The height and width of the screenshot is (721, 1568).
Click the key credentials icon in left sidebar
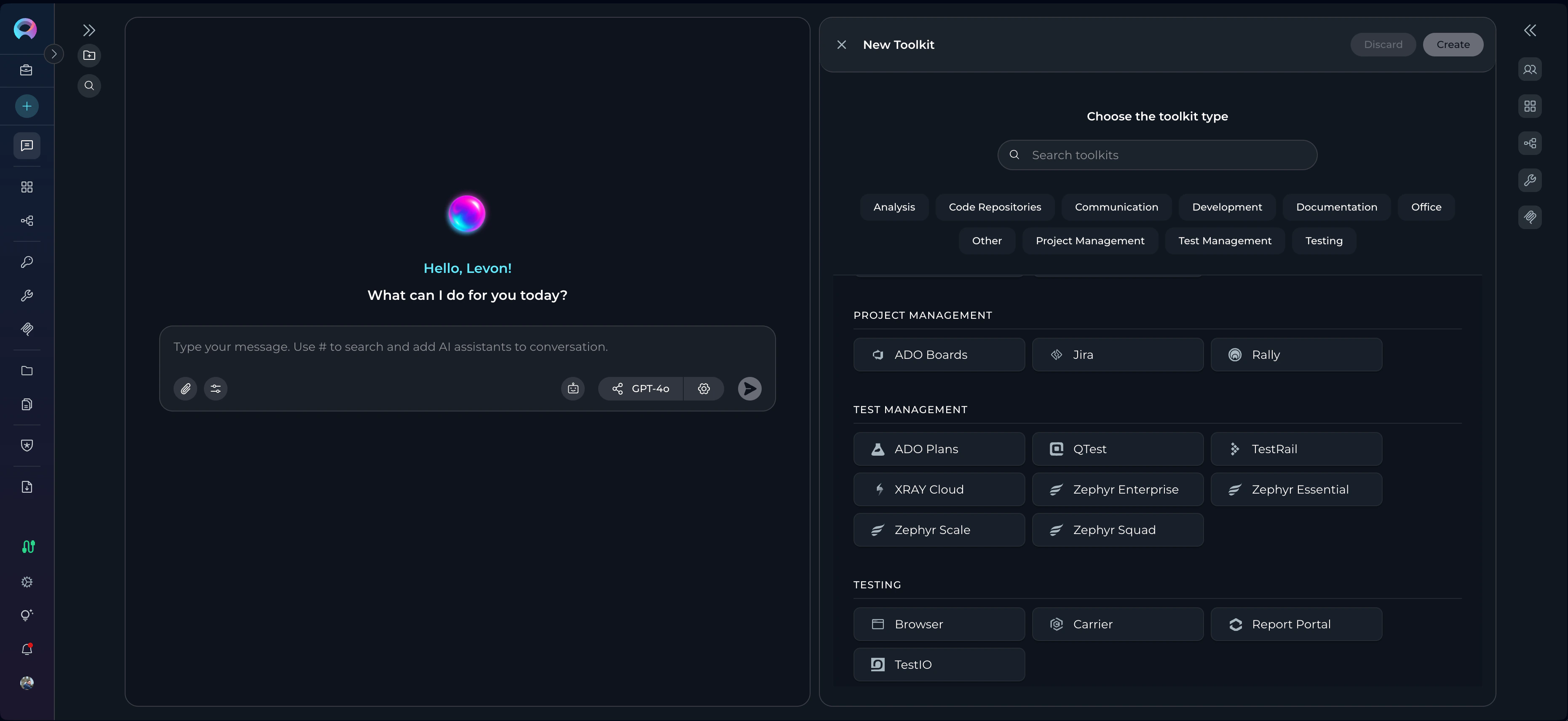[27, 262]
